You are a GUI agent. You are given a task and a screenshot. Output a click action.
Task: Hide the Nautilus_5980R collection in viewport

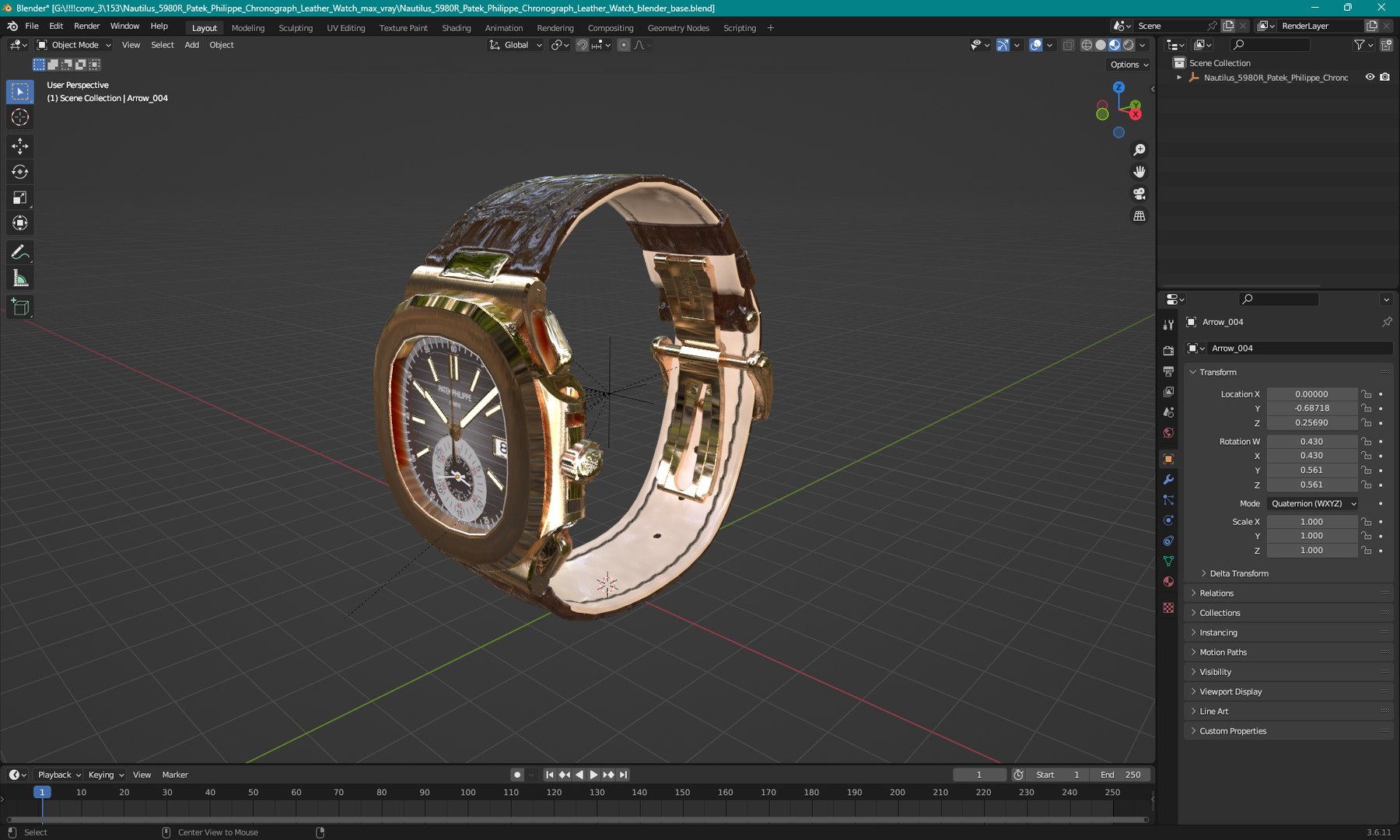(1370, 77)
